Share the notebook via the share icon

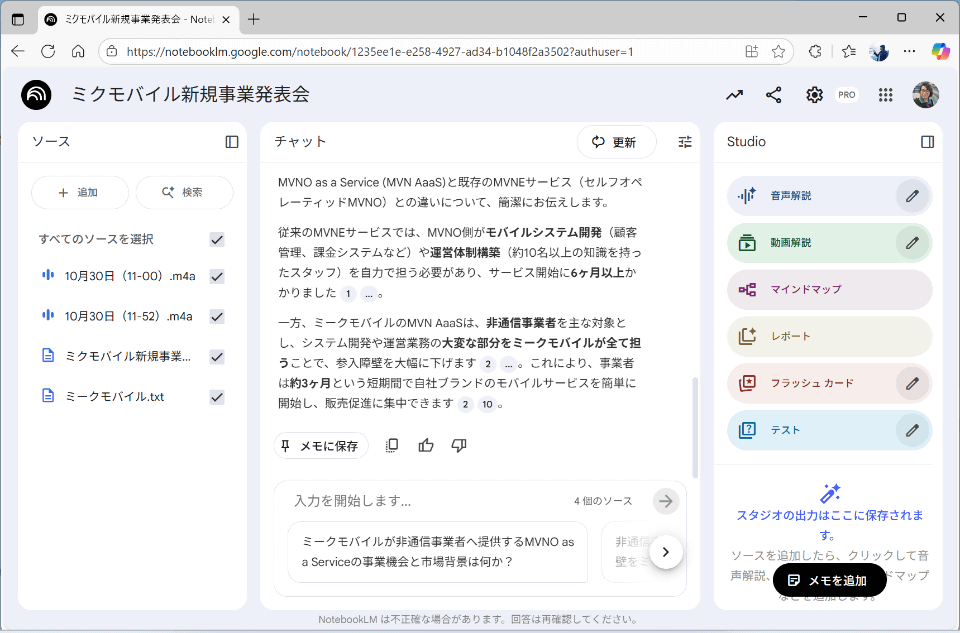[x=774, y=95]
